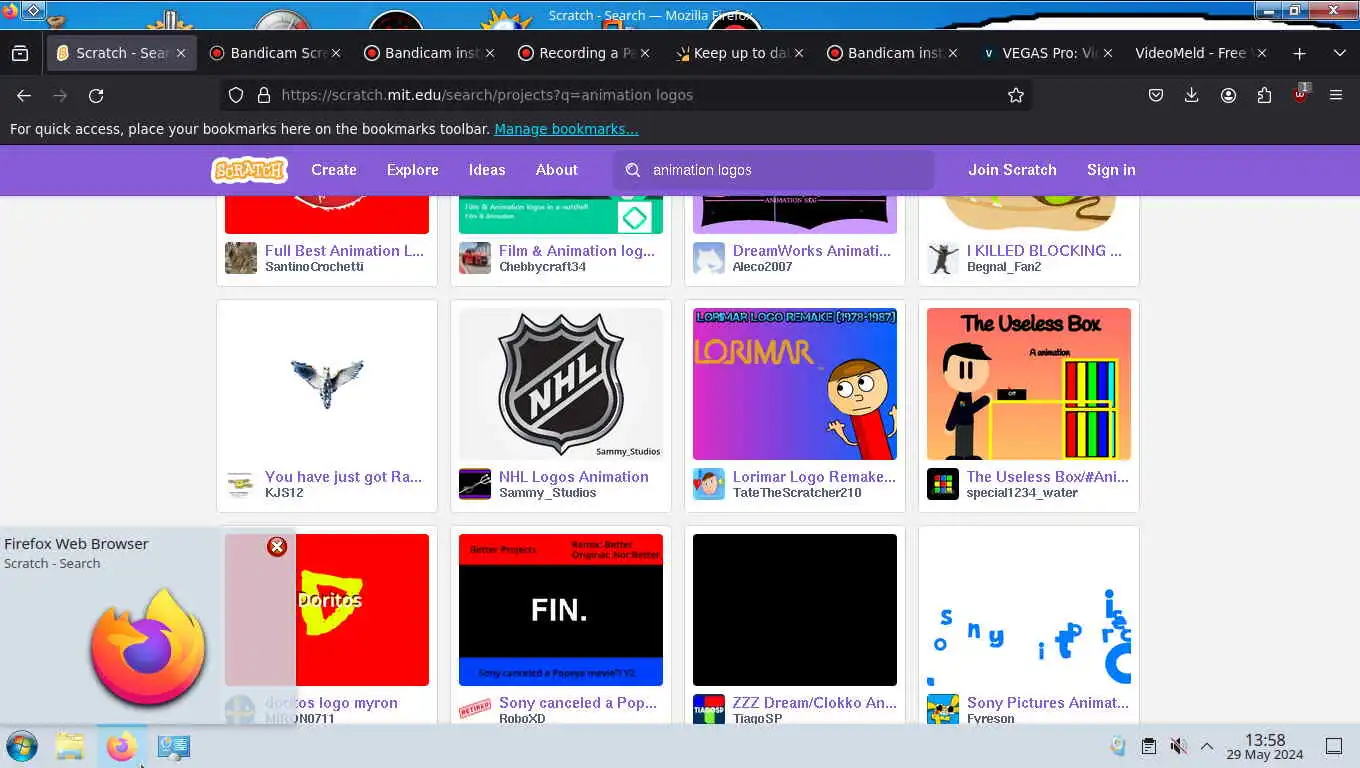
Task: Reload the current page
Action: [96, 95]
